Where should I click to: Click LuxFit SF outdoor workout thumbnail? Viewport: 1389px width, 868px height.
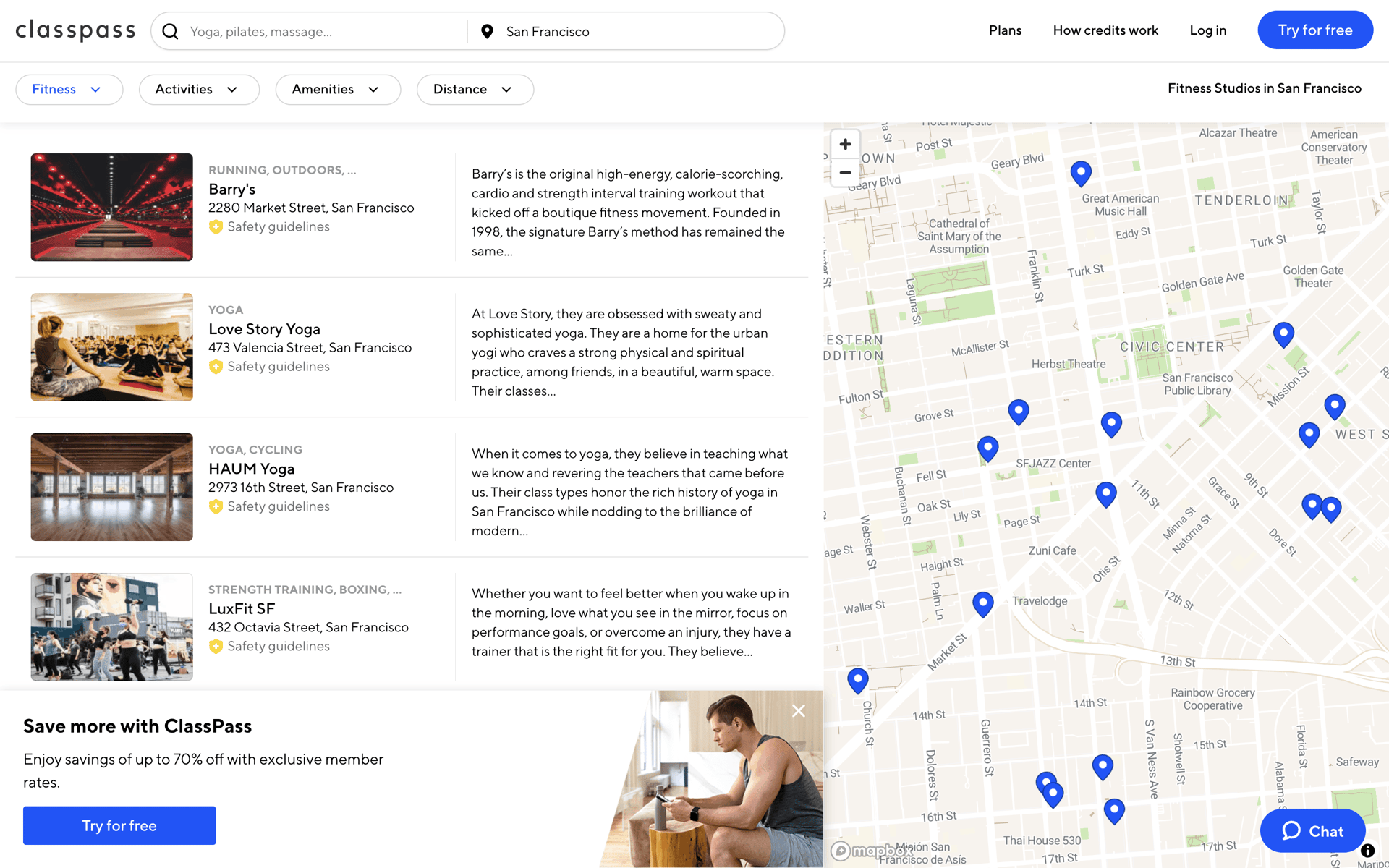point(111,626)
